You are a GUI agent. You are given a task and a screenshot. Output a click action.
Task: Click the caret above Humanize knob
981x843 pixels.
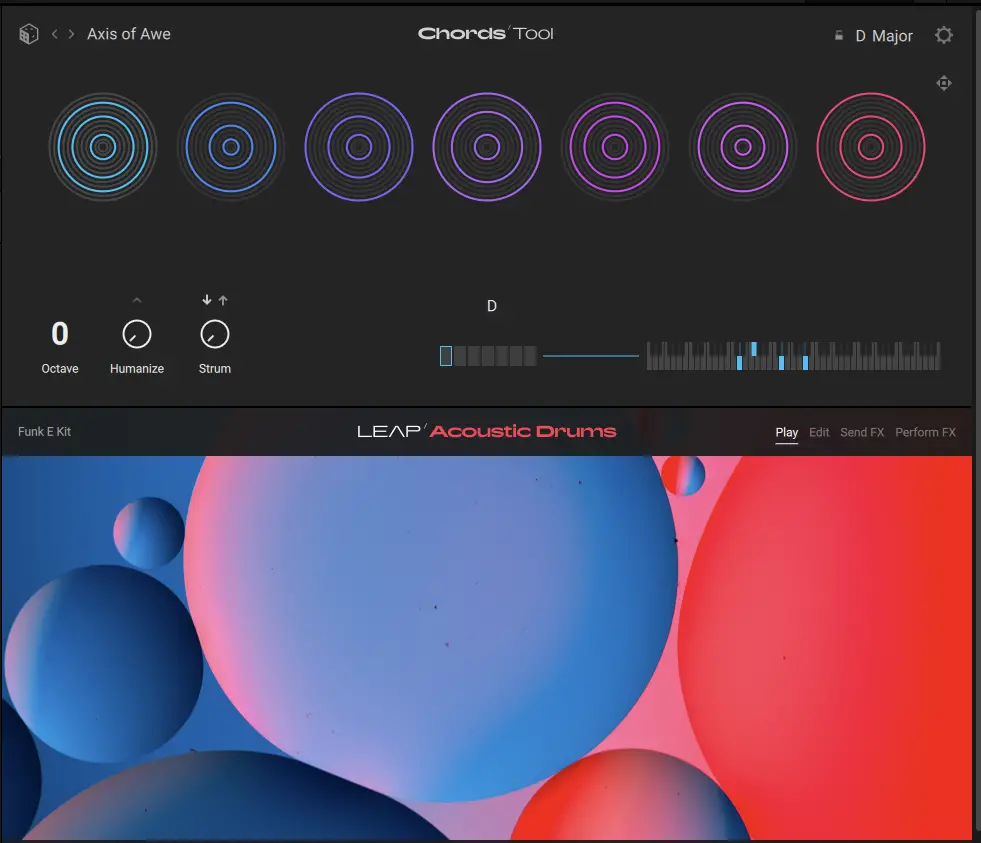point(137,300)
